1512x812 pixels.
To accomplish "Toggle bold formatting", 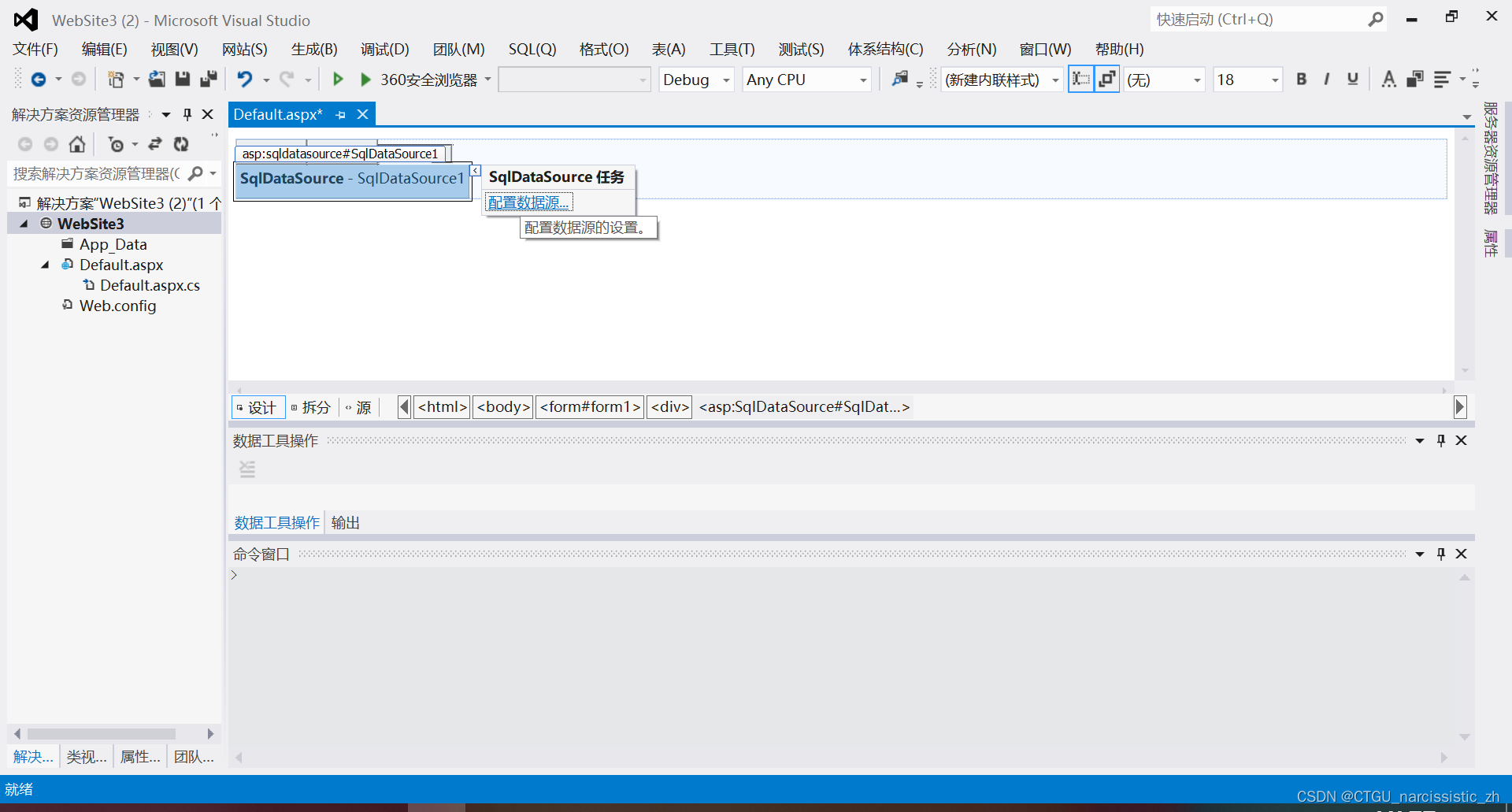I will click(1302, 79).
